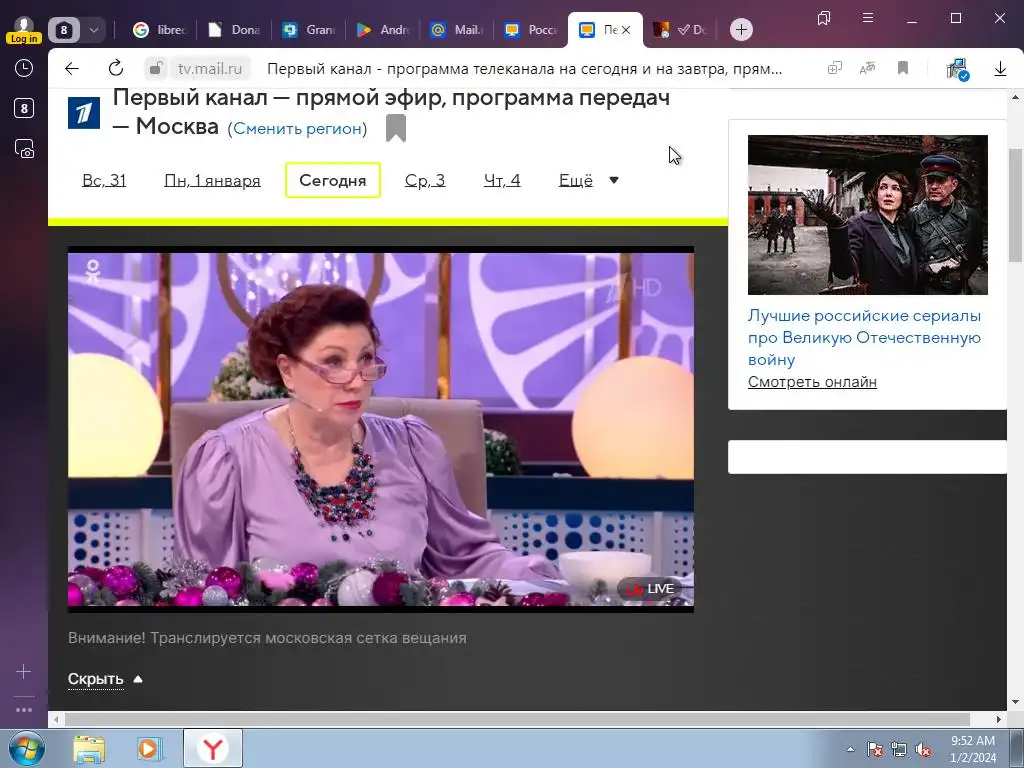Expand the Ещё dates dropdown
This screenshot has width=1024, height=768.
[588, 180]
